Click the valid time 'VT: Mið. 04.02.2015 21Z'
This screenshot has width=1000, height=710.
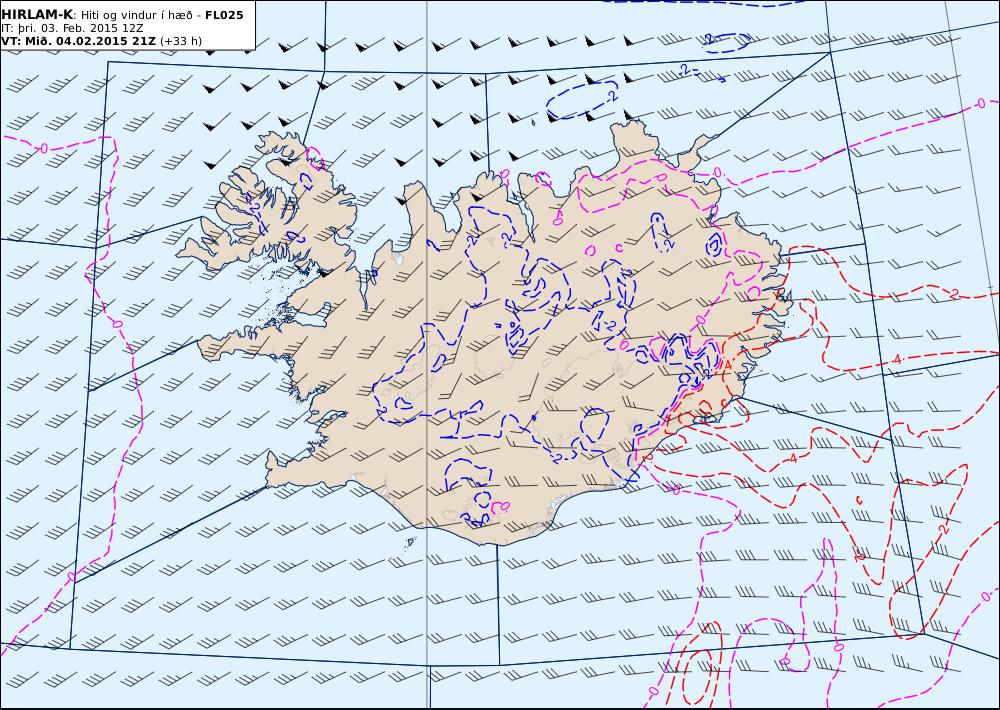[x=78, y=41]
